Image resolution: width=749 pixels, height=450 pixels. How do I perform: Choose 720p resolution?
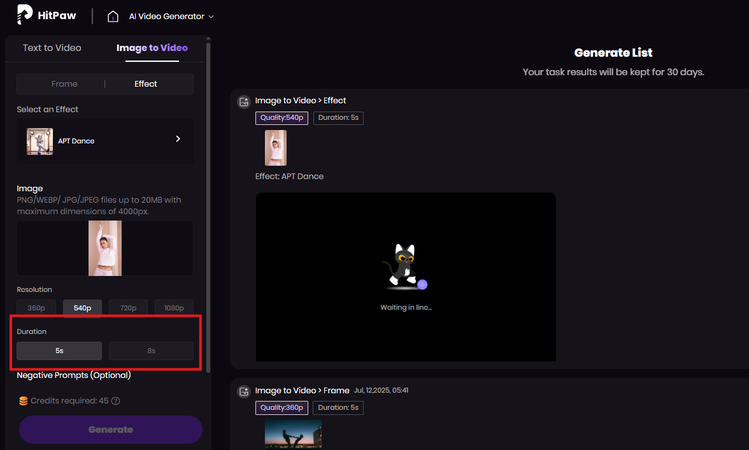click(128, 308)
